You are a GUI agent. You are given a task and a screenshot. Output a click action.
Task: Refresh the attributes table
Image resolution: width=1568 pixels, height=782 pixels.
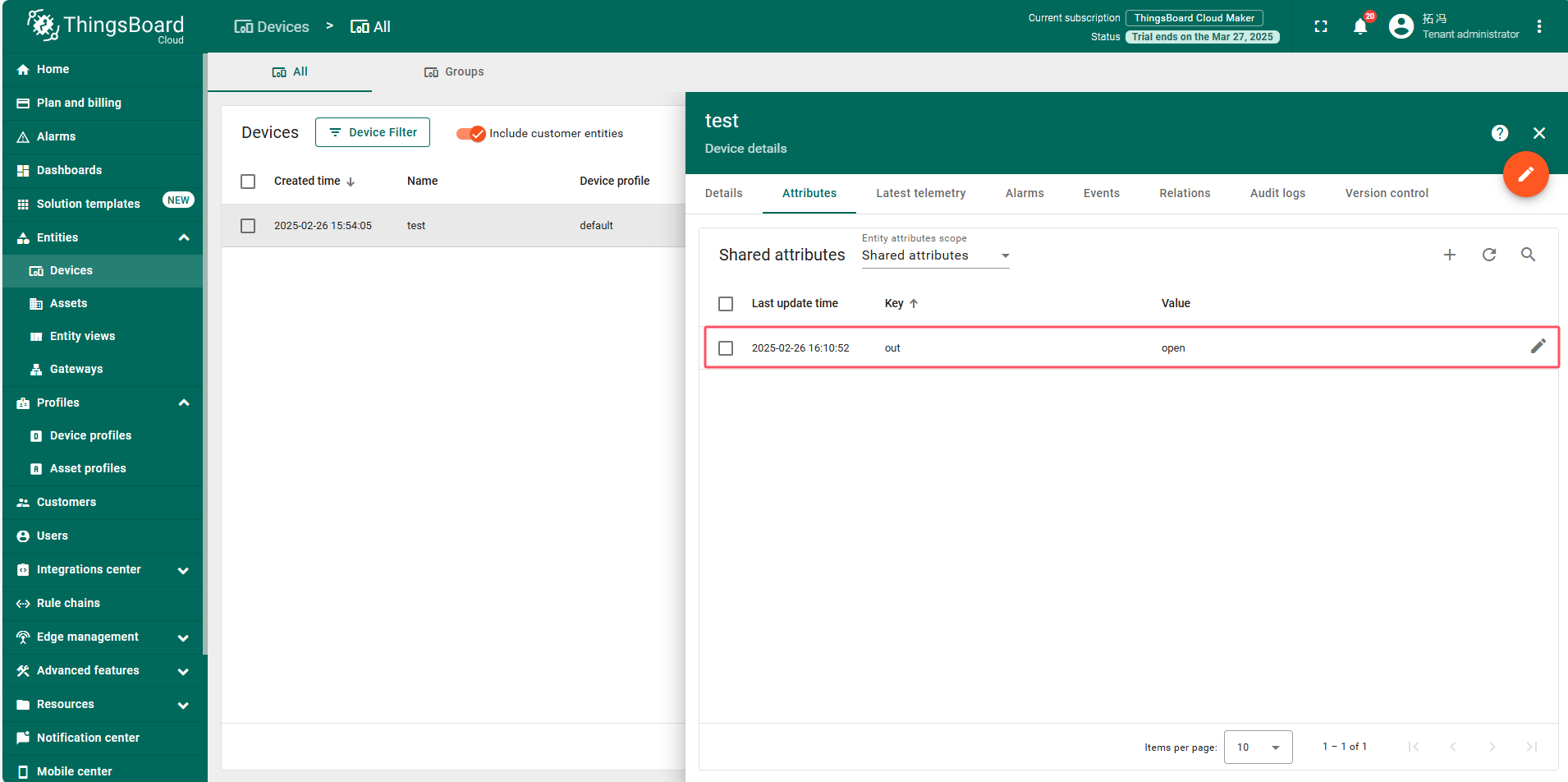1489,255
